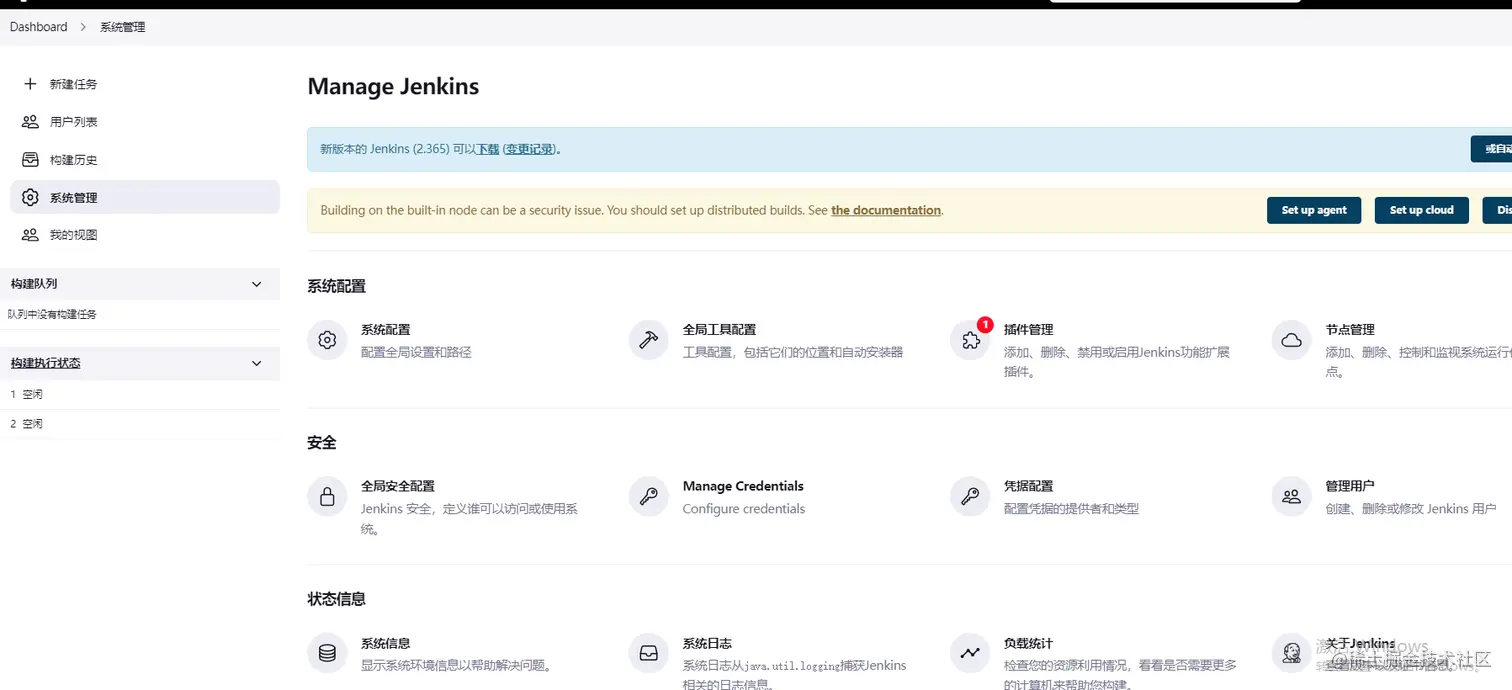Open the 关于Jenkins butler icon
Screen dimensions: 1512x690
click(x=1291, y=653)
